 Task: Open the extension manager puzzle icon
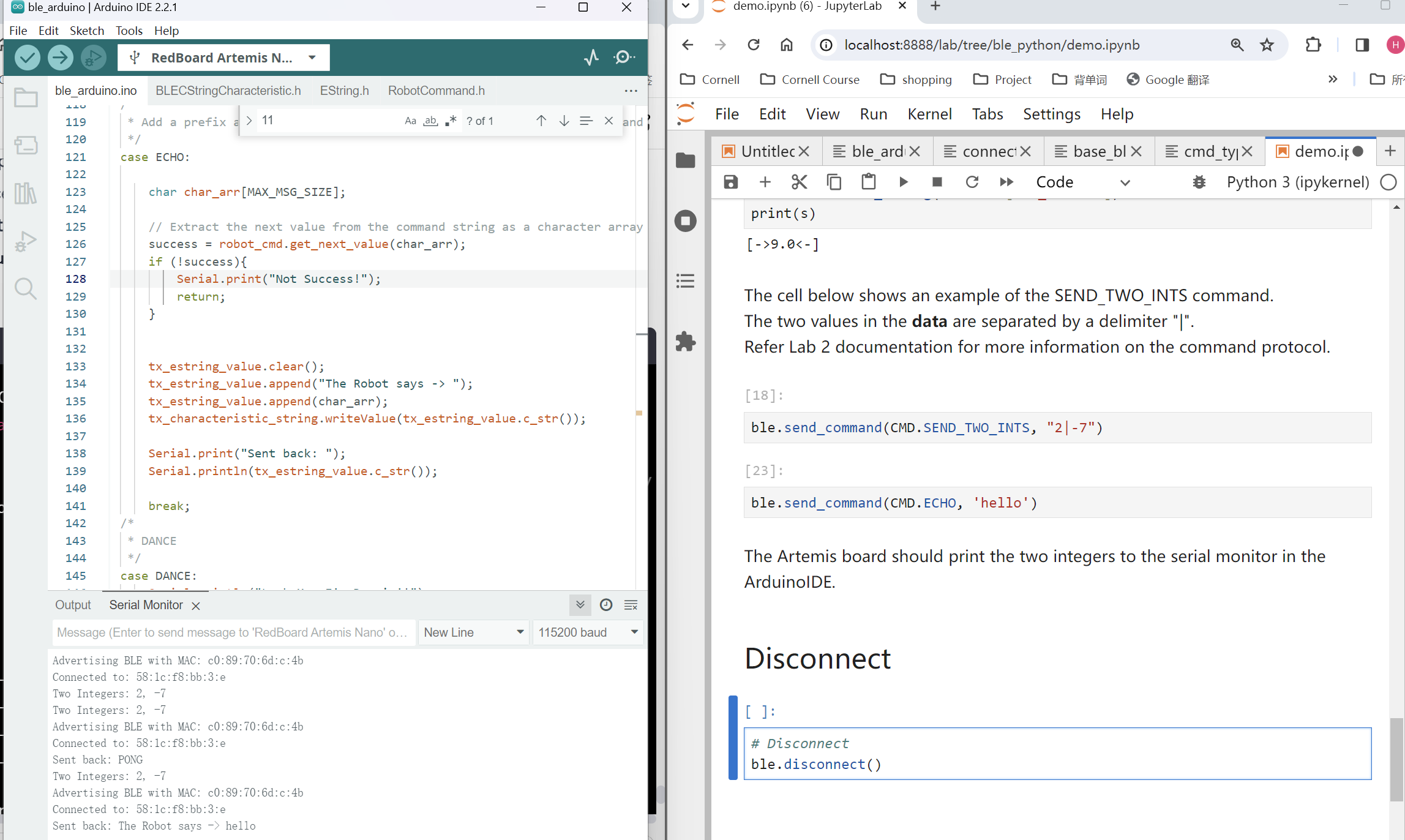coord(686,341)
